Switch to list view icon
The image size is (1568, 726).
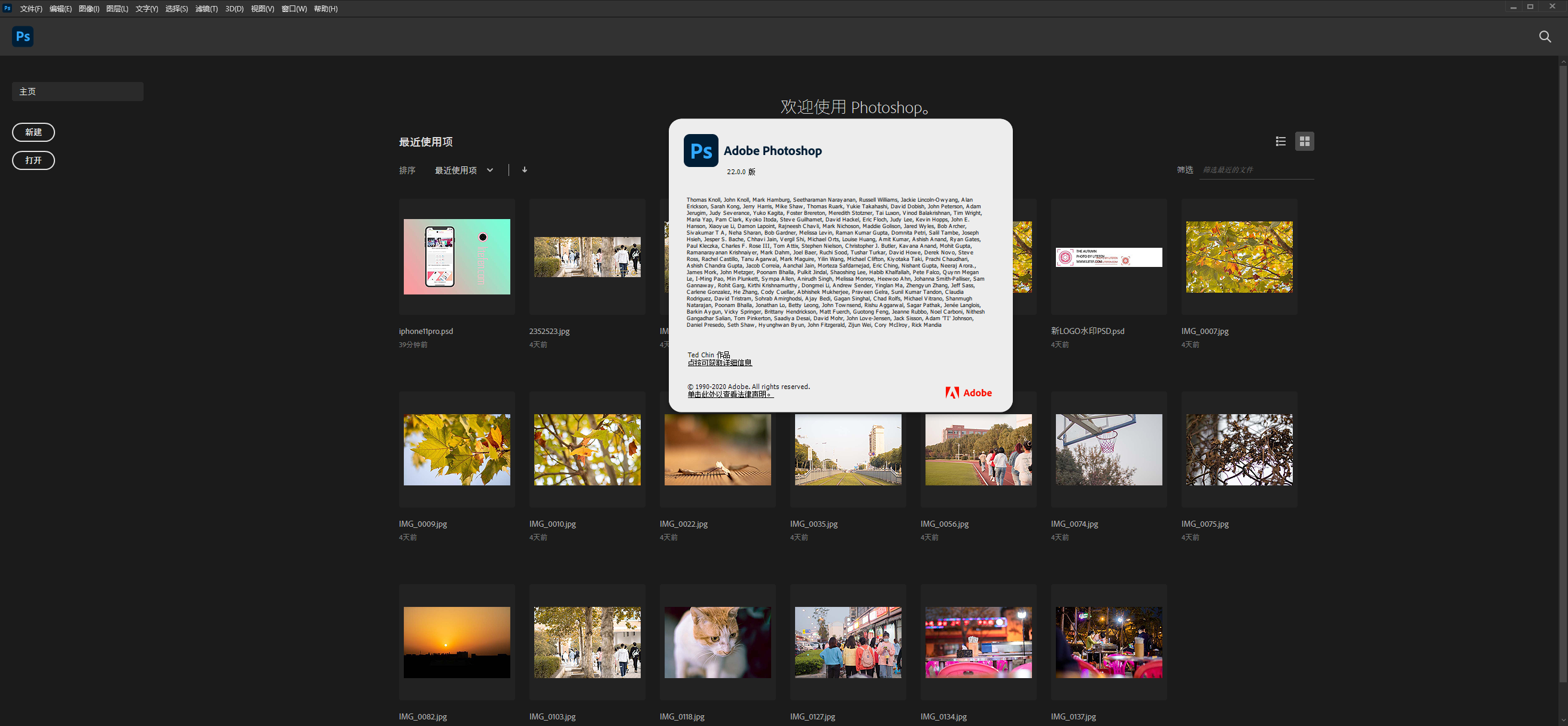1280,141
